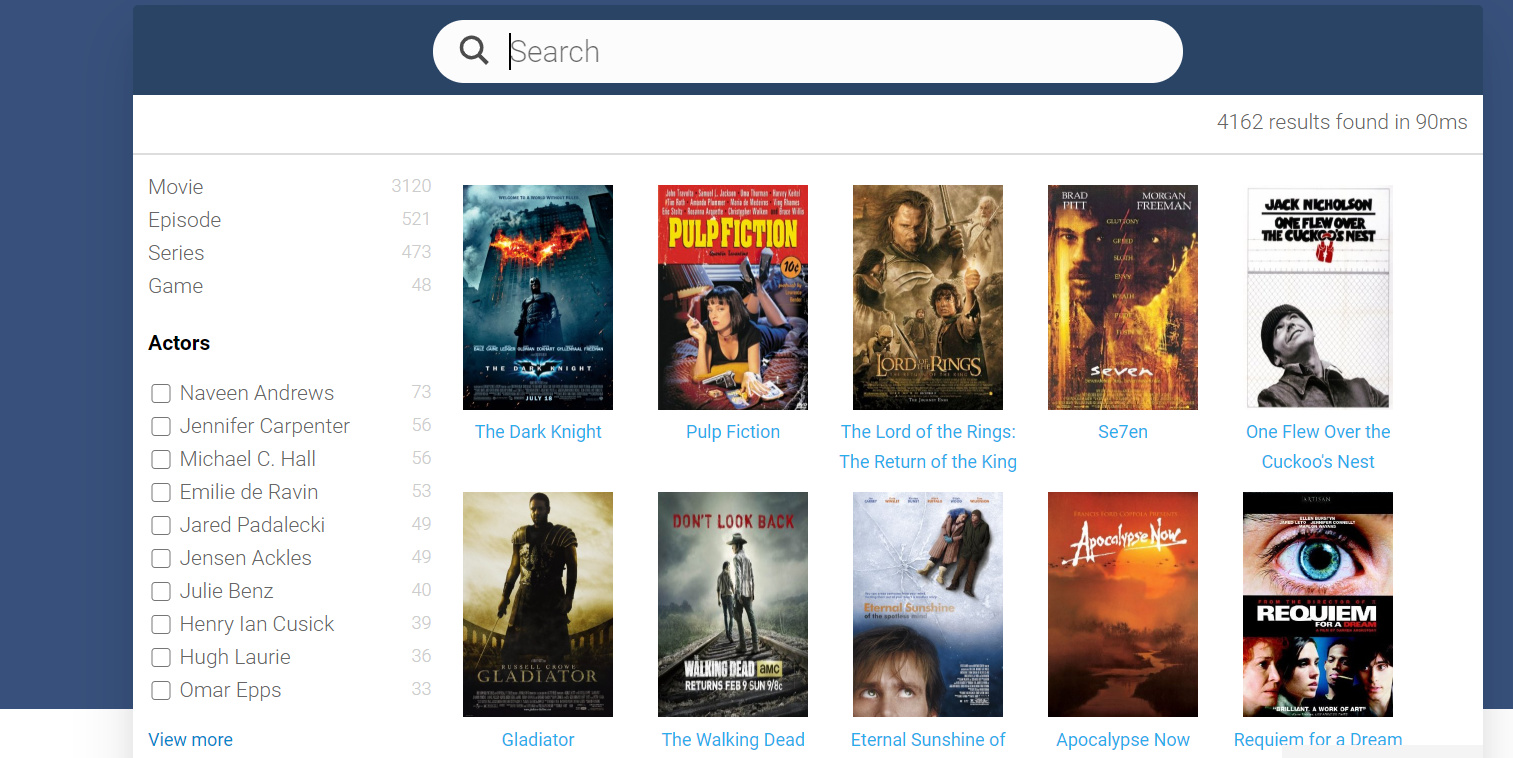Click the magnifying glass search icon
The width and height of the screenshot is (1513, 758).
click(474, 50)
